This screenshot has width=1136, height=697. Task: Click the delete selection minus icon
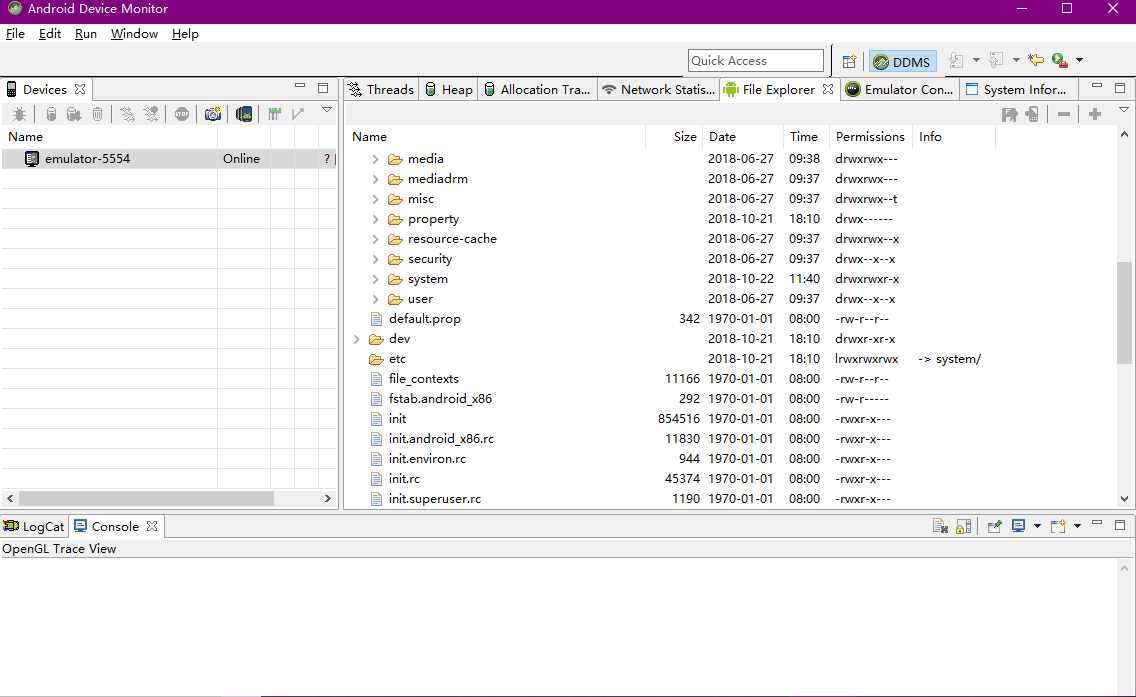[1064, 114]
